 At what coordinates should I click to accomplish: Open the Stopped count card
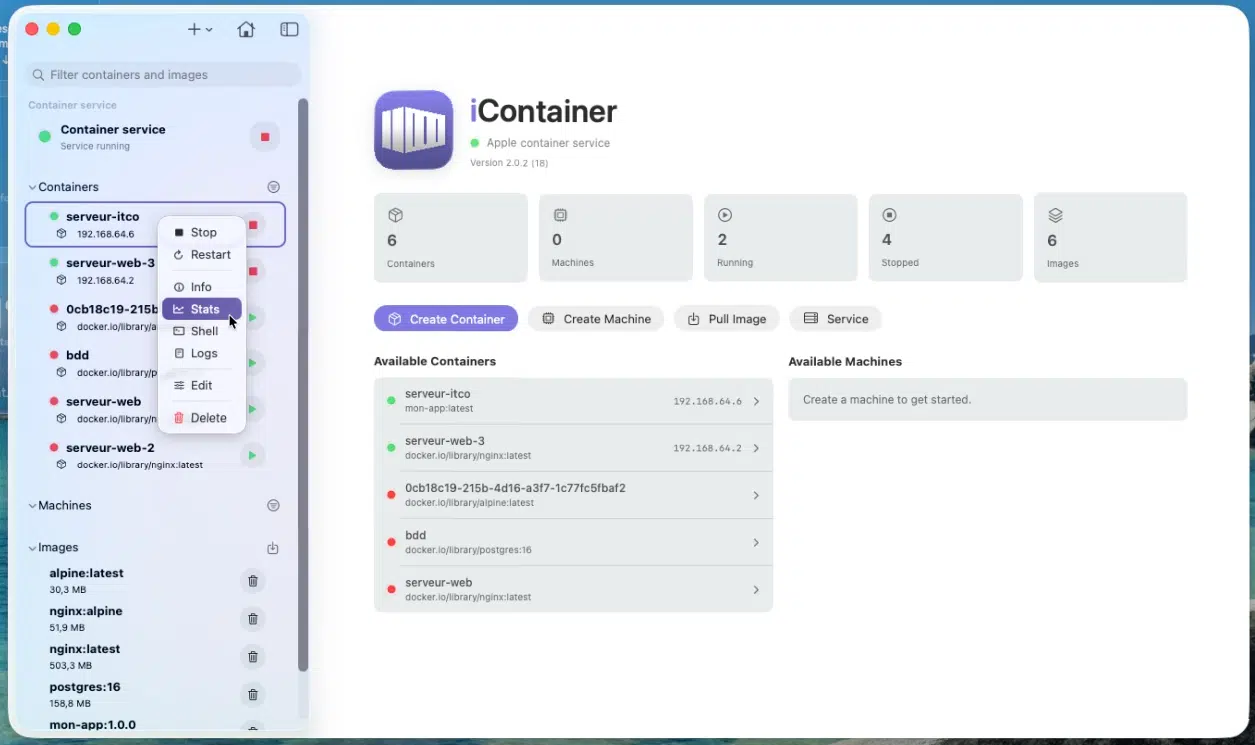point(945,238)
